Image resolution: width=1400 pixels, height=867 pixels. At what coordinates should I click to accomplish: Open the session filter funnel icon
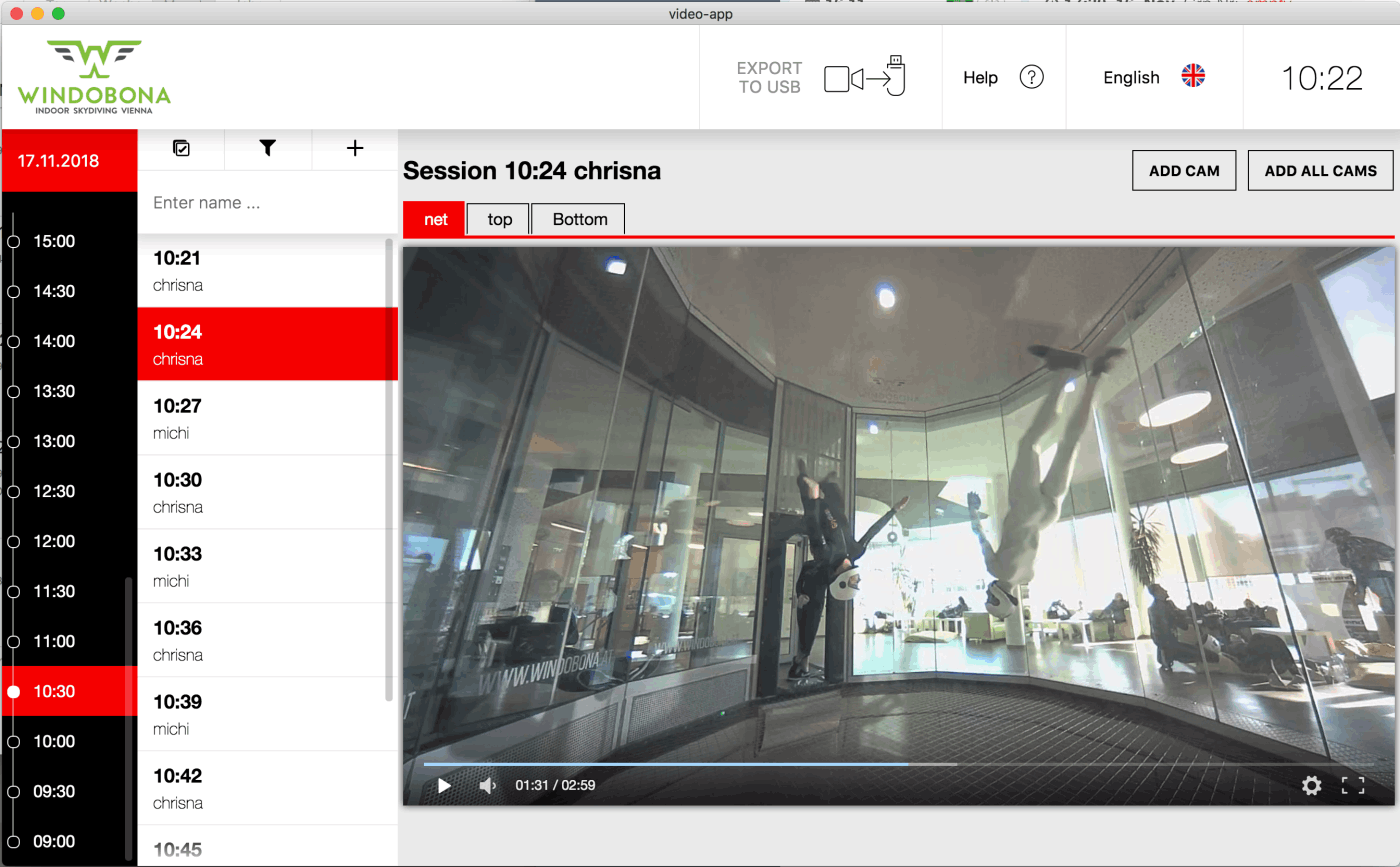pyautogui.click(x=268, y=148)
